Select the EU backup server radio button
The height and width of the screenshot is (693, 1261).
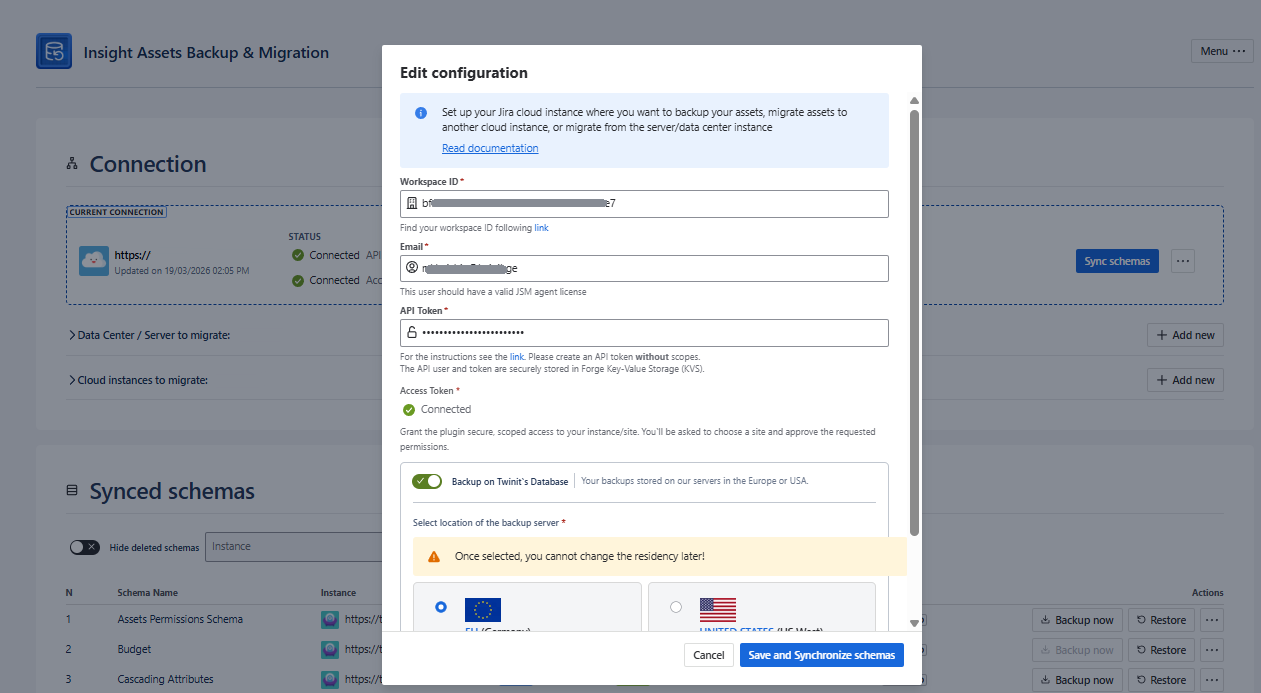click(441, 607)
